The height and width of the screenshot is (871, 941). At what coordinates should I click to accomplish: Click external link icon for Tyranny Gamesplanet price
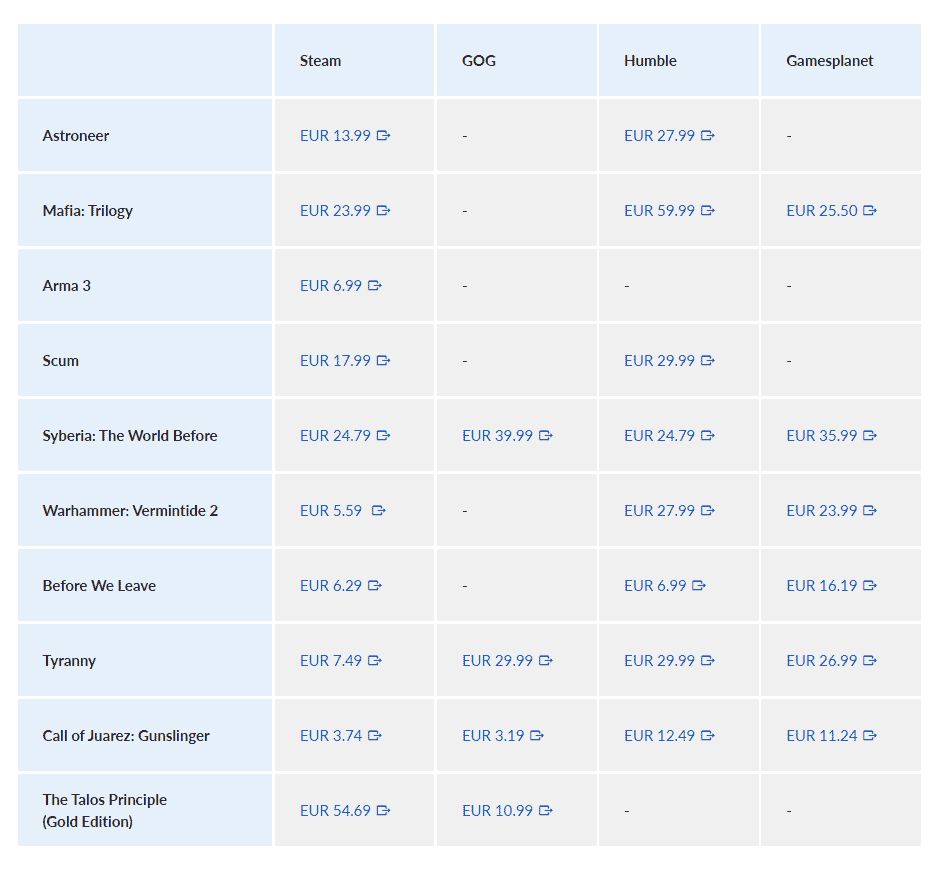click(x=870, y=661)
